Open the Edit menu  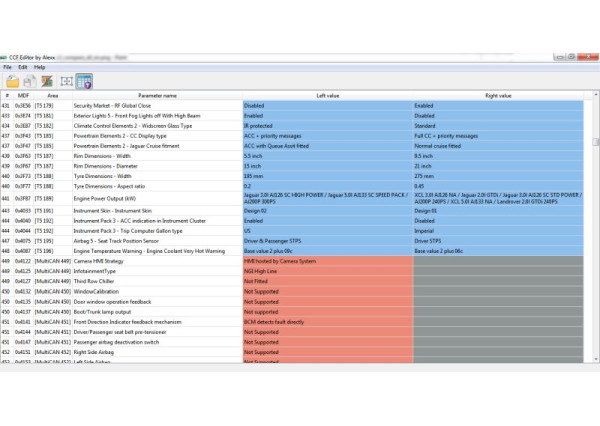[22, 67]
